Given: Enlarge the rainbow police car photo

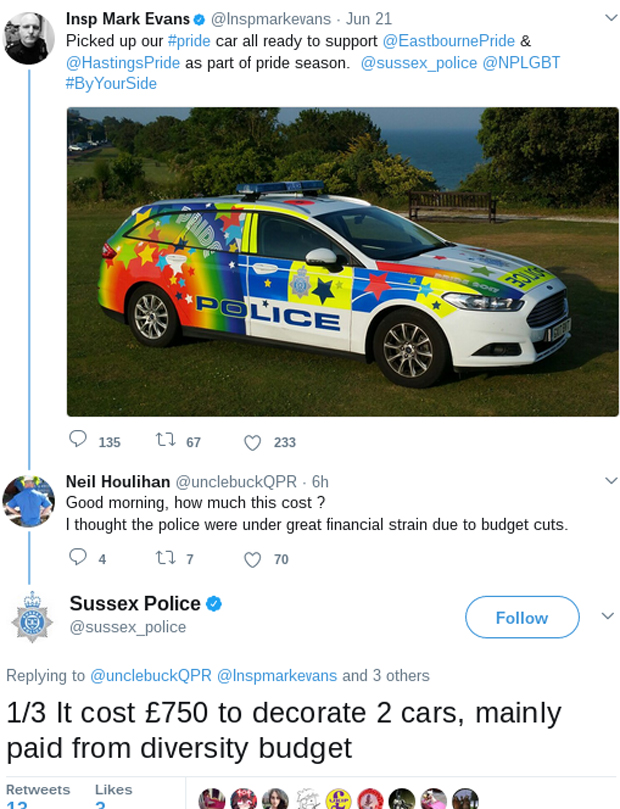Looking at the screenshot, I should pyautogui.click(x=342, y=261).
